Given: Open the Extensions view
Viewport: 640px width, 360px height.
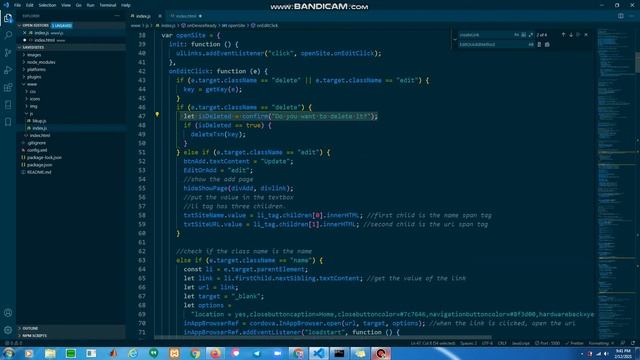Looking at the screenshot, I should click(8, 87).
